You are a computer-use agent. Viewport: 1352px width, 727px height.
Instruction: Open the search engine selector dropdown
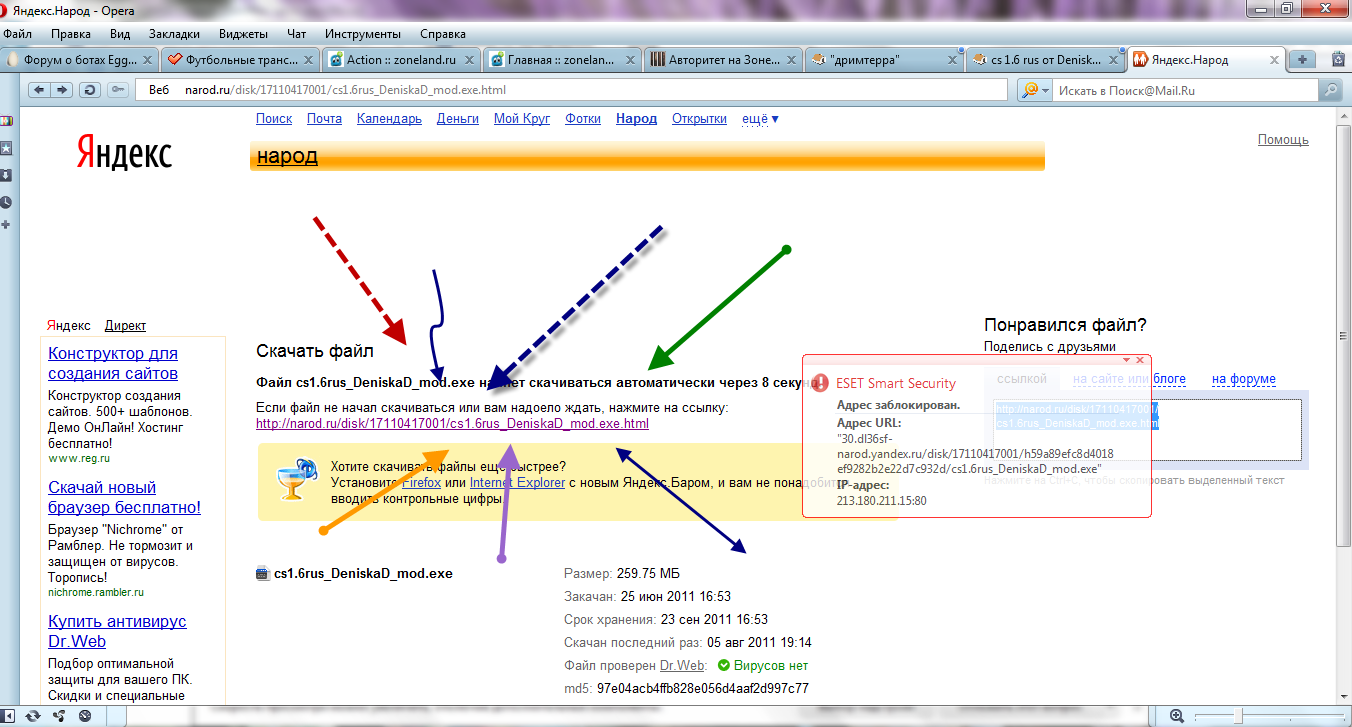(x=1035, y=90)
